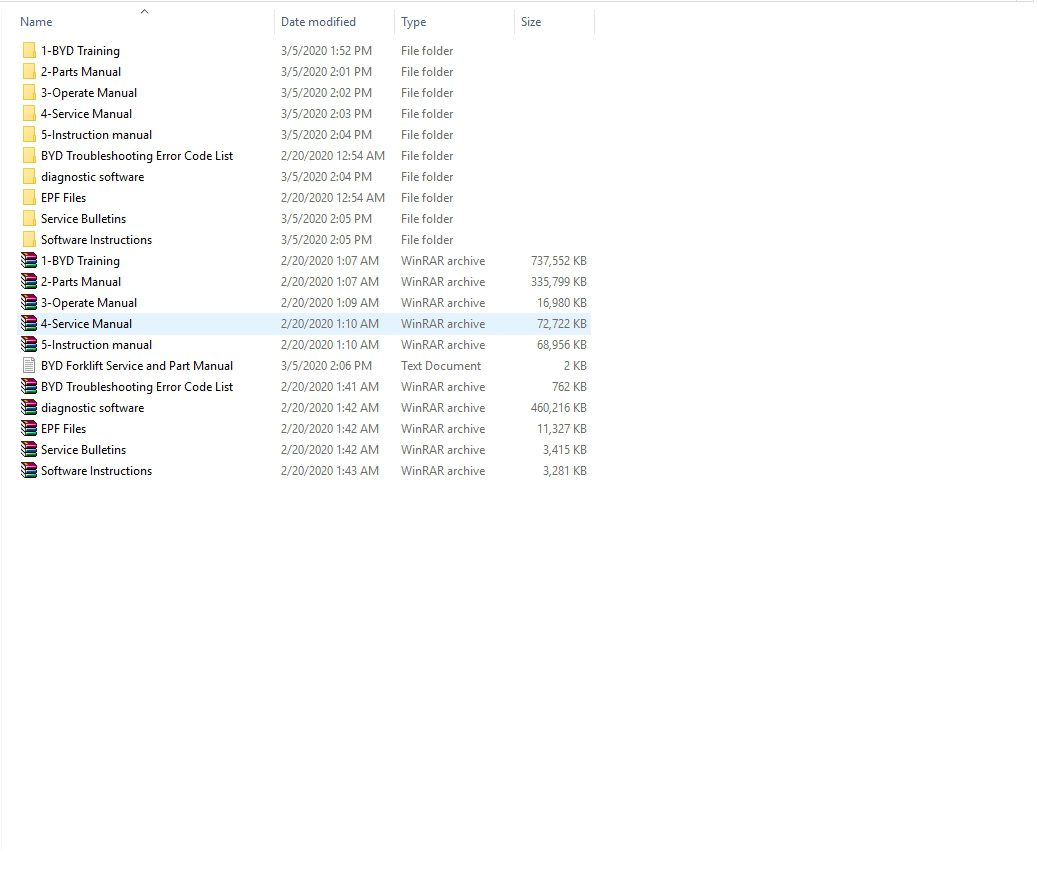Click the 11,327 KB size value

pos(561,429)
